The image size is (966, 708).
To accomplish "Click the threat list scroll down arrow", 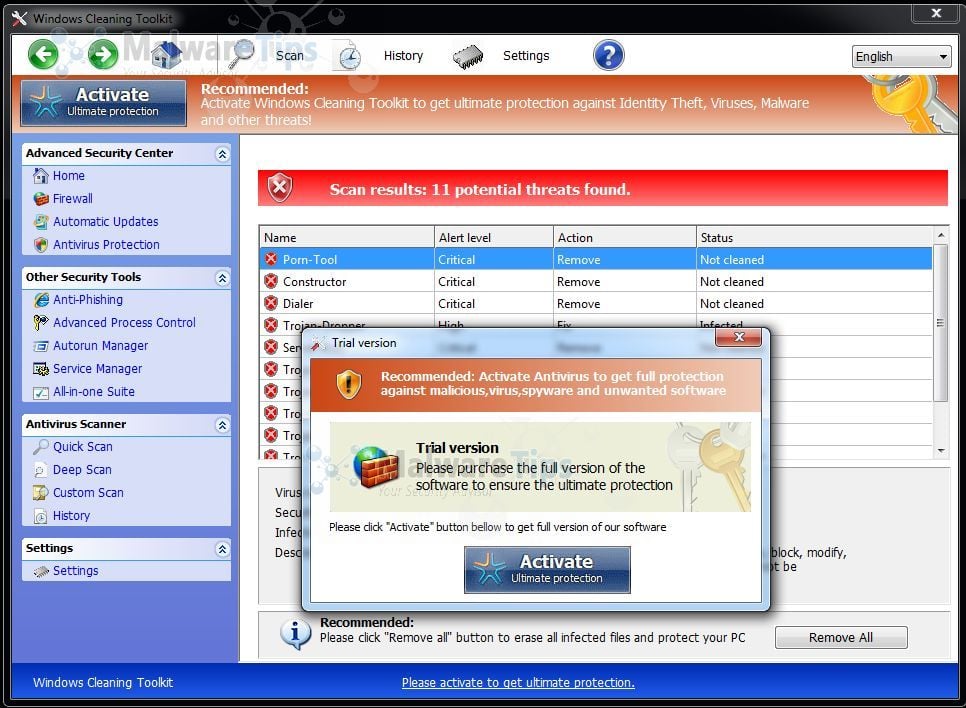I will click(x=941, y=451).
